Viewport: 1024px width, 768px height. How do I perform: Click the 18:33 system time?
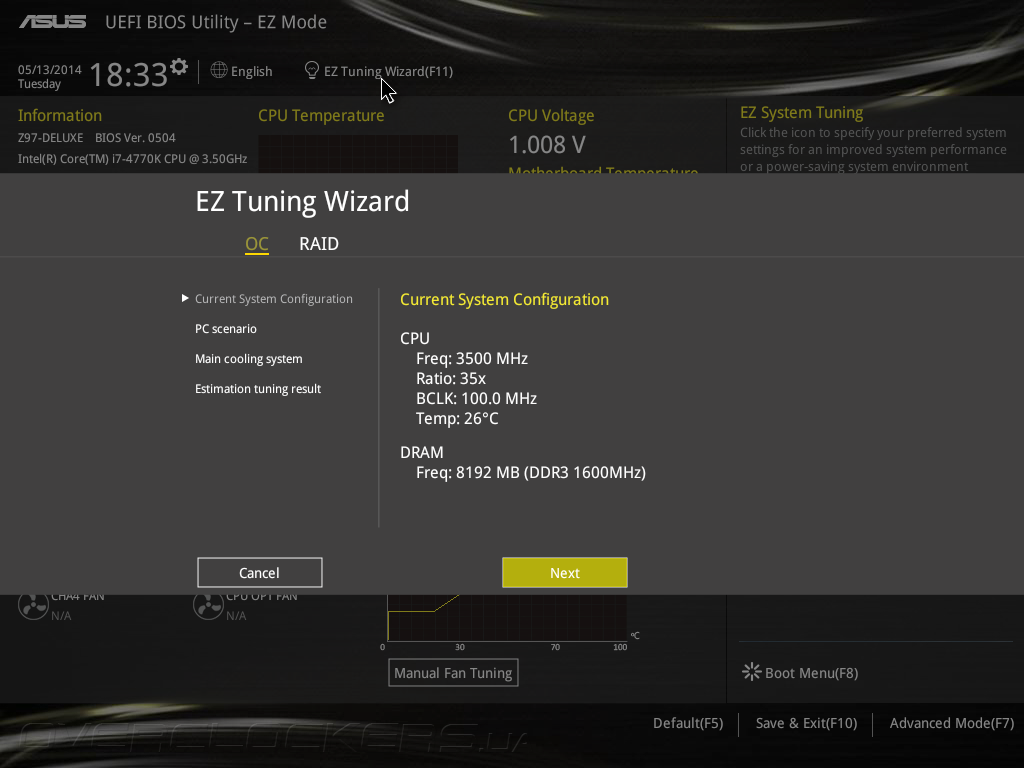tap(129, 74)
